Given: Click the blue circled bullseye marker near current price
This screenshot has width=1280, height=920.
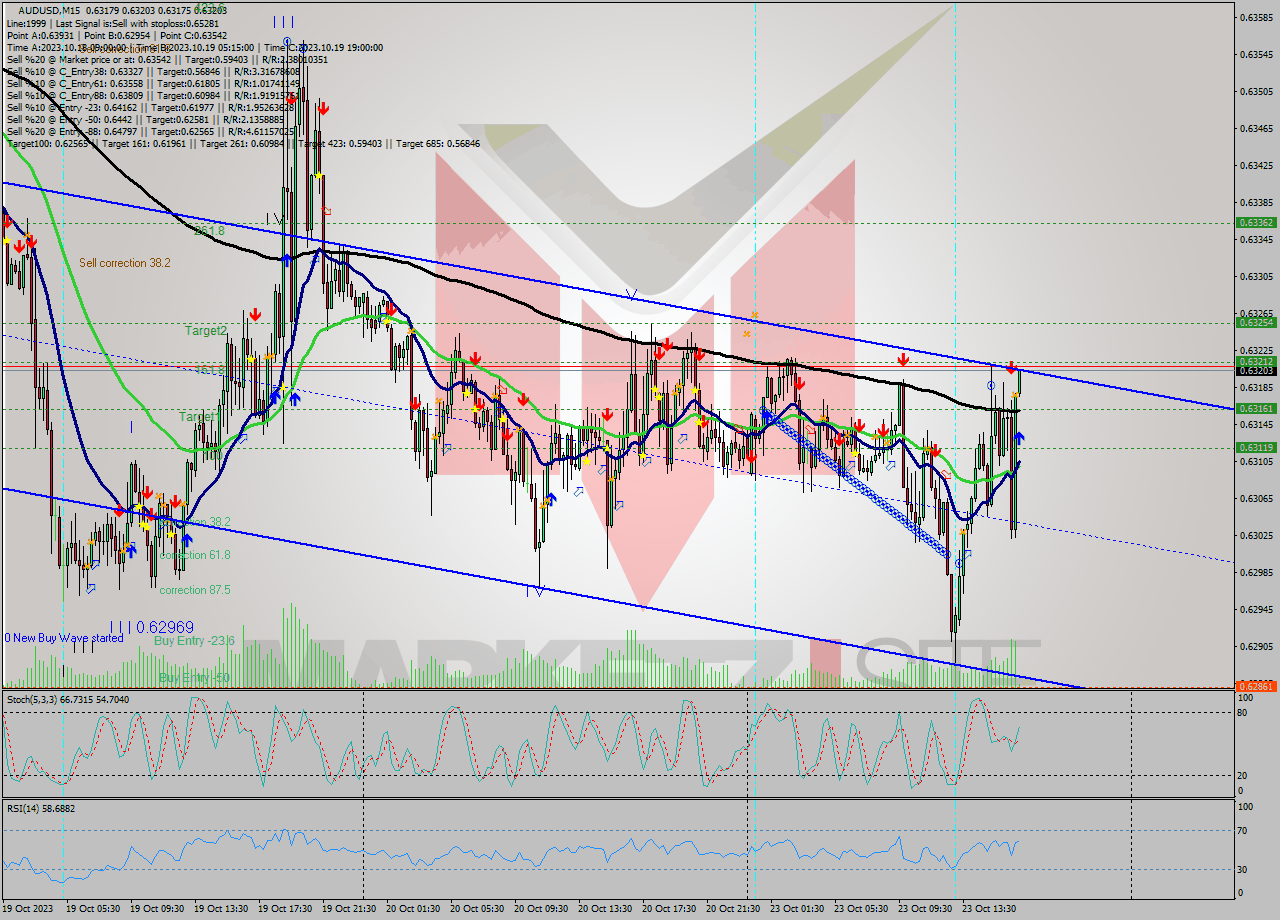Looking at the screenshot, I should coord(990,385).
